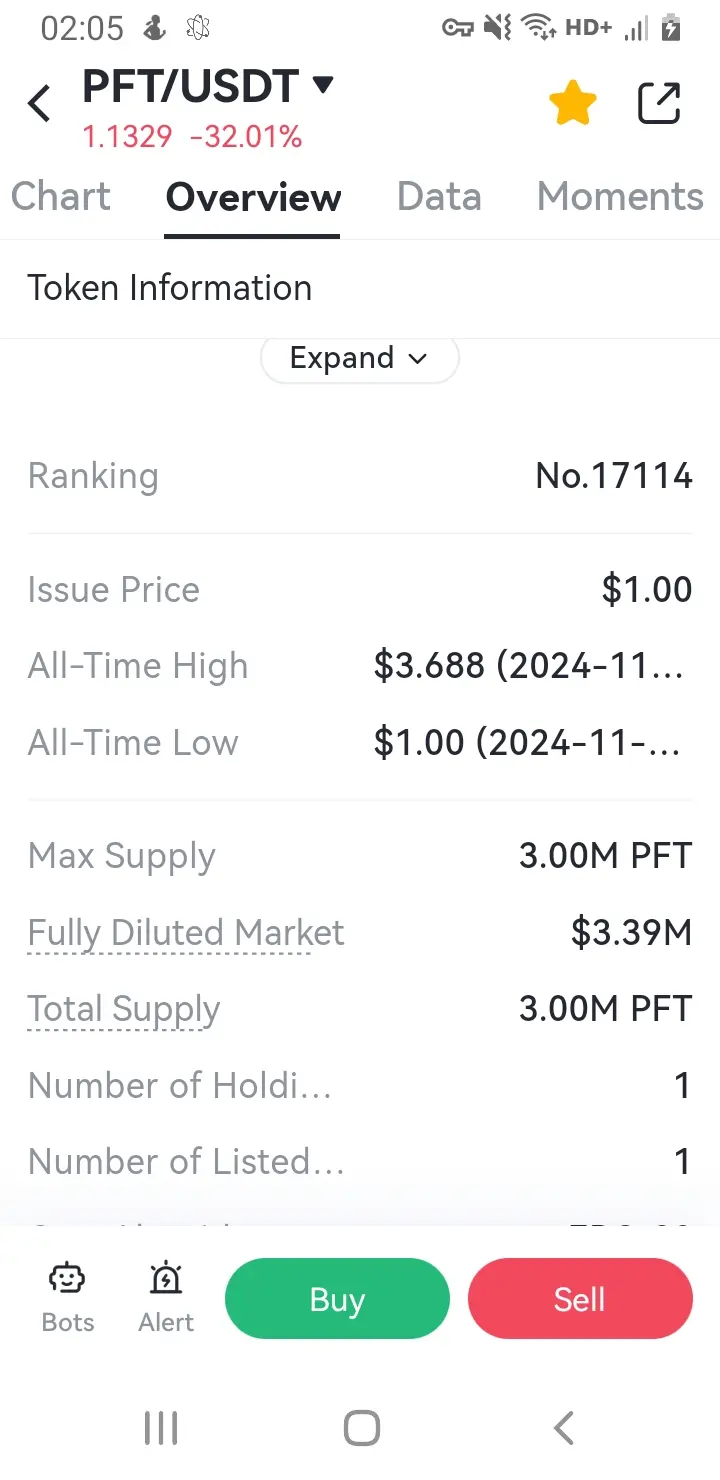Toggle the yellow favorite star
Screen dimensions: 720x1480
573,103
